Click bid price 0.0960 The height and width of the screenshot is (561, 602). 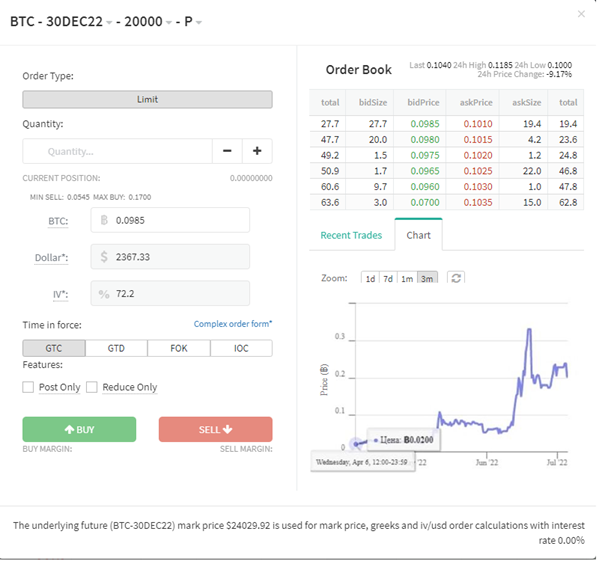click(x=425, y=187)
